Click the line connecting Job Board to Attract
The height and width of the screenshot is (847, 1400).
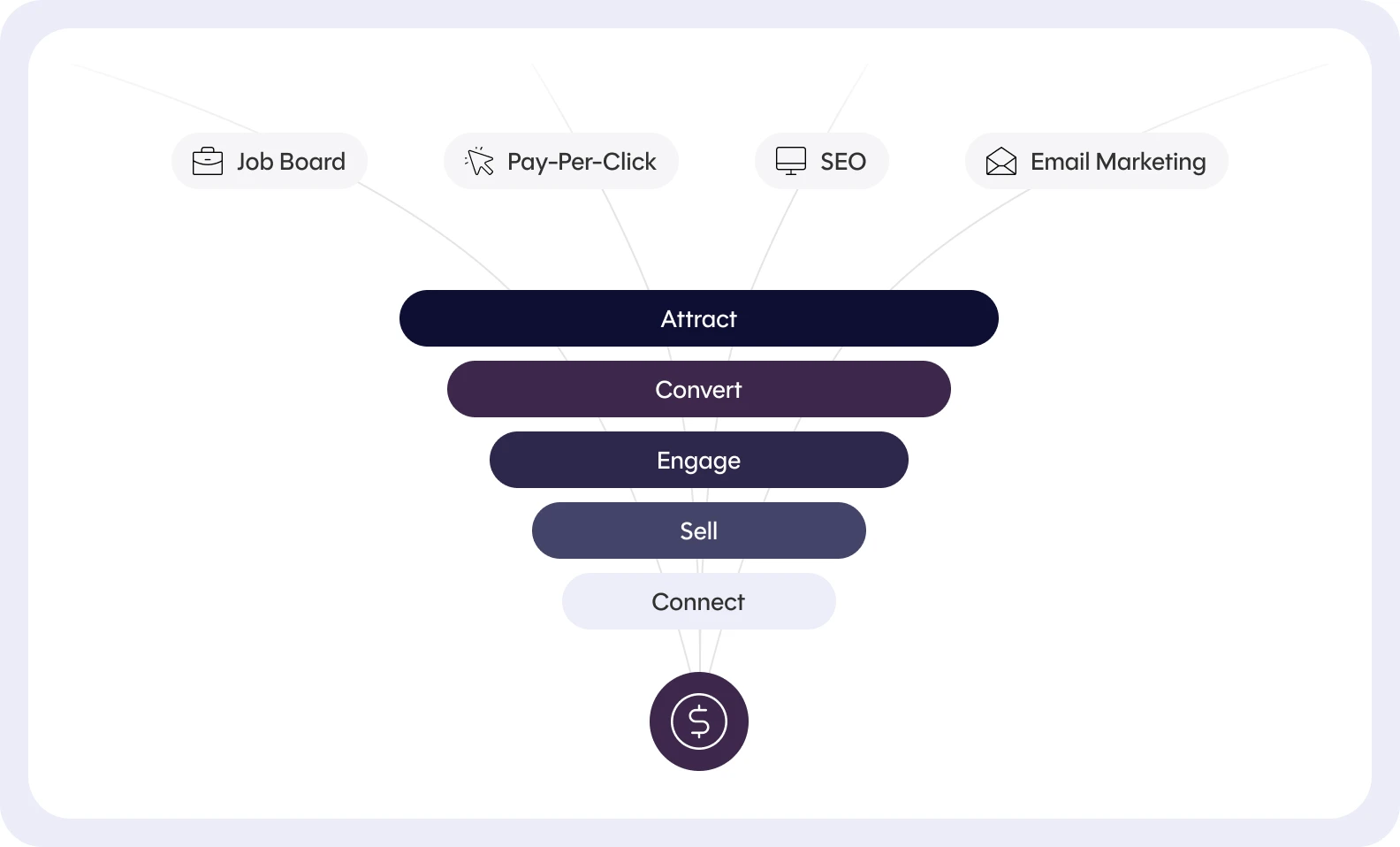tap(439, 233)
